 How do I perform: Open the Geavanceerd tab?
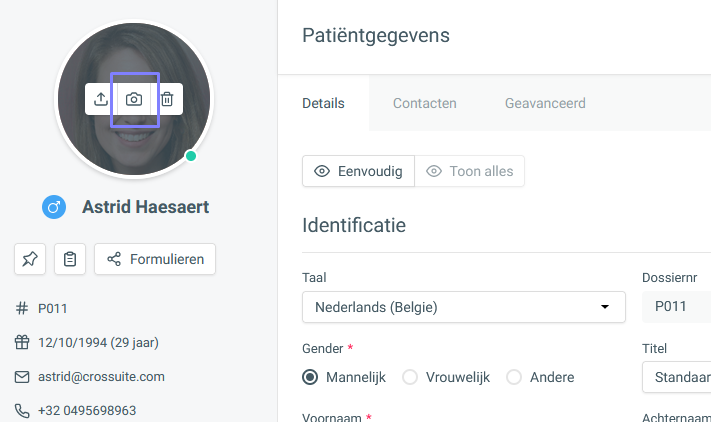545,103
